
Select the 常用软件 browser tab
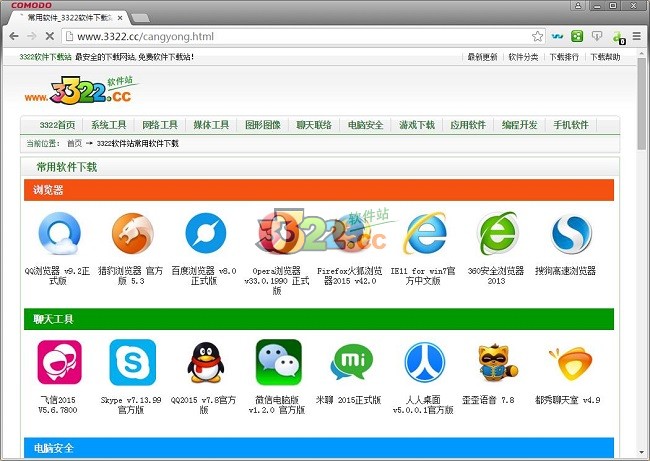(x=68, y=18)
